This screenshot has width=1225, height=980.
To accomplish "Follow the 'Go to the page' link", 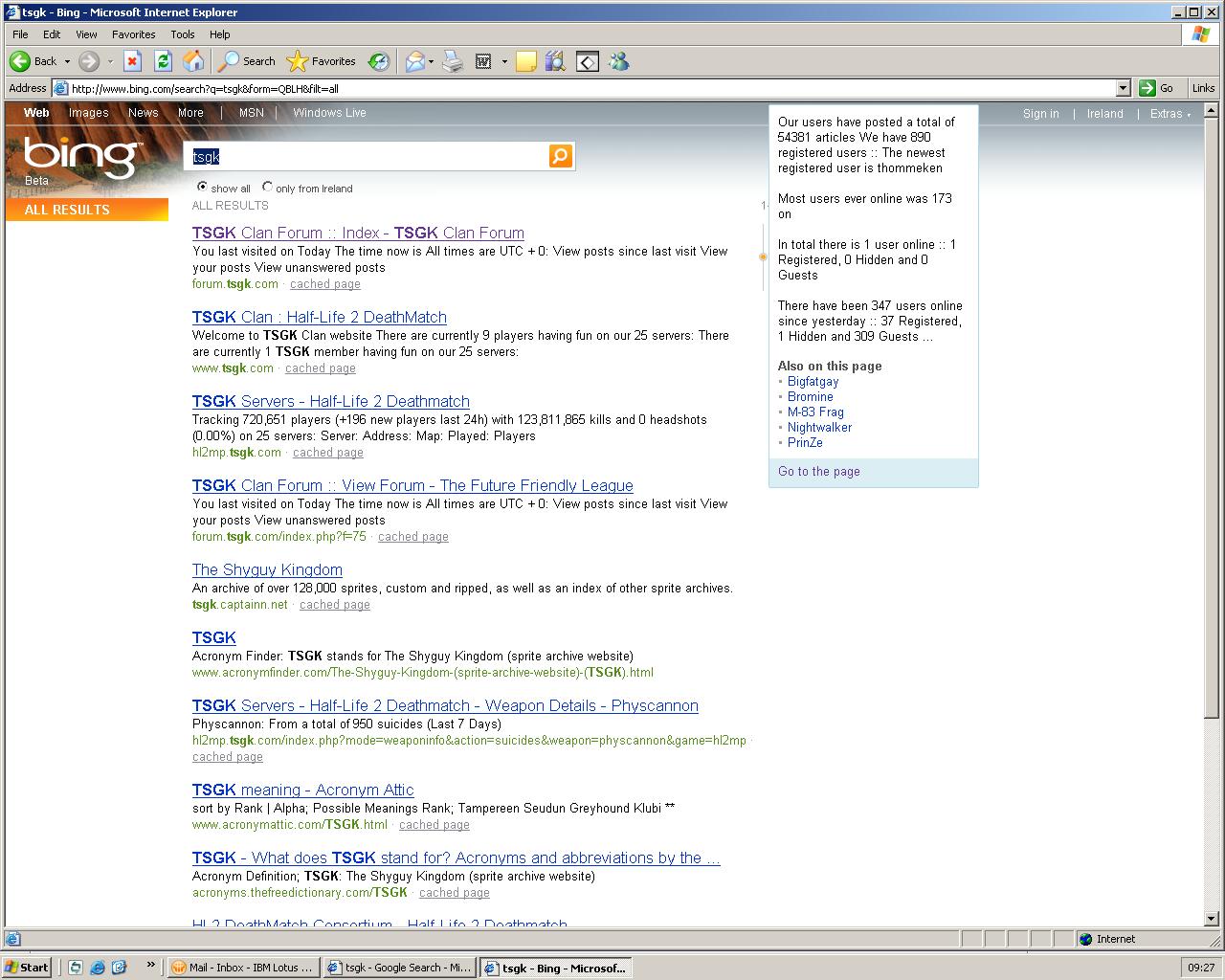I will click(x=818, y=471).
